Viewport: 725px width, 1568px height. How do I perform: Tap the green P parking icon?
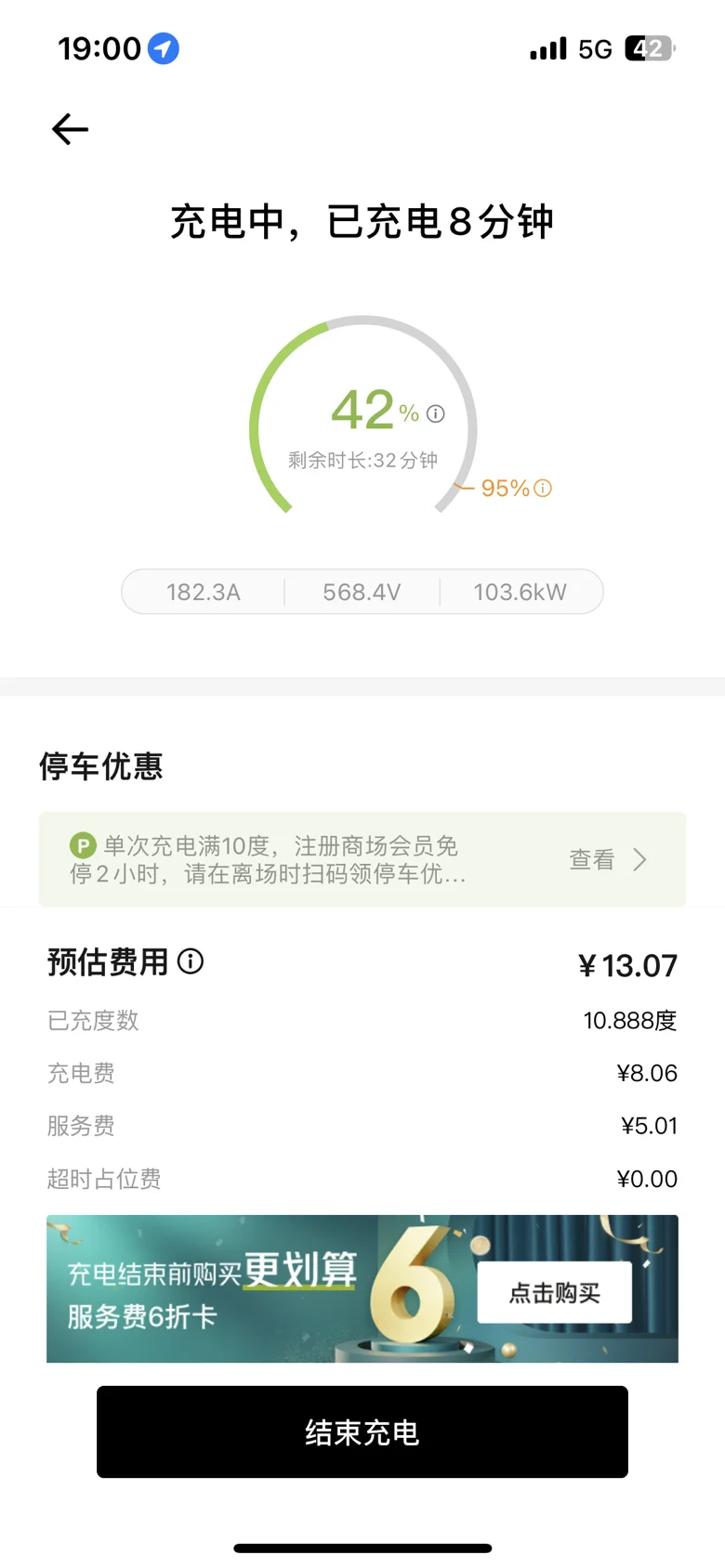point(83,845)
